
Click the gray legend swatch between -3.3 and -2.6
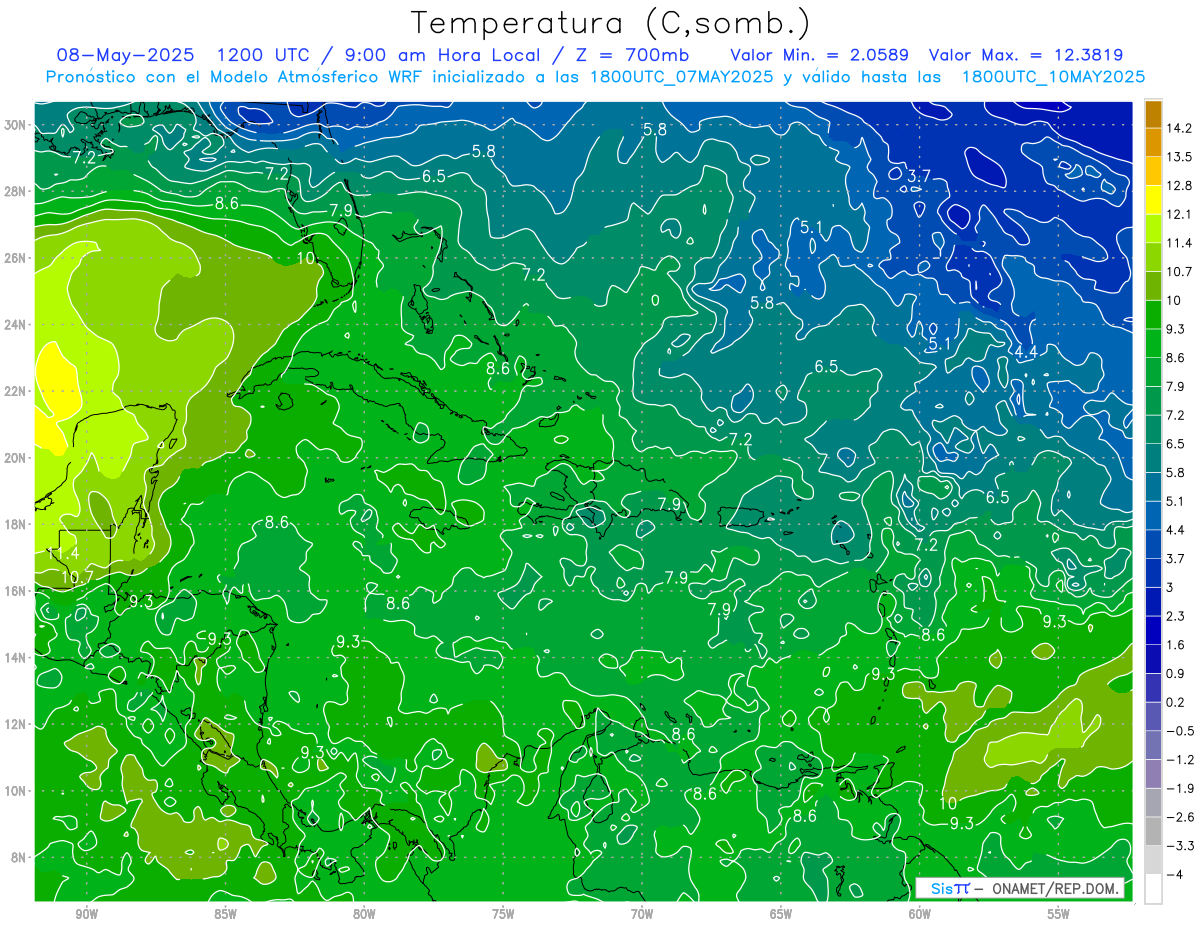pyautogui.click(x=1153, y=830)
